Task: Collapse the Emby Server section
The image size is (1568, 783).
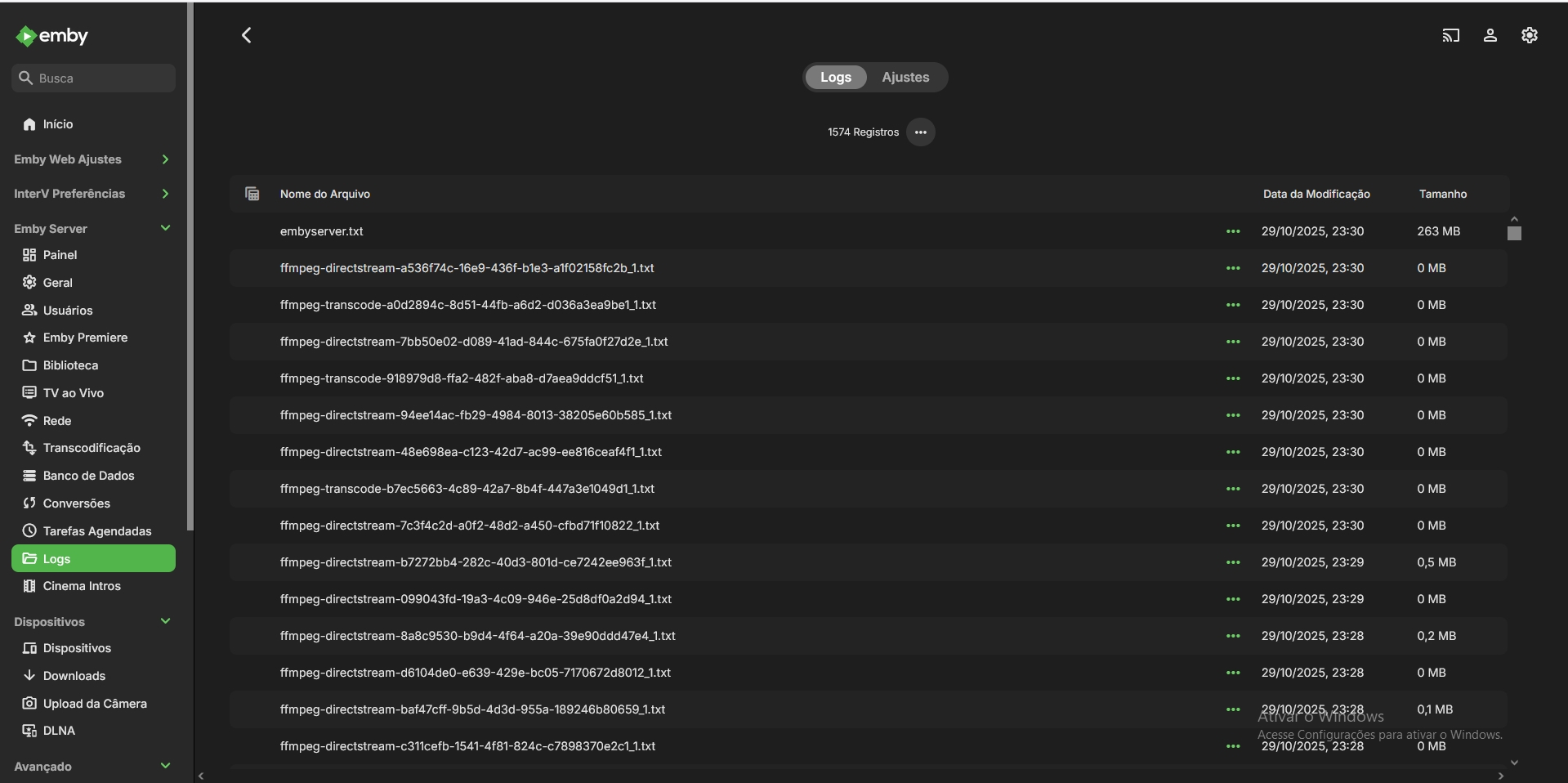Action: [x=93, y=229]
